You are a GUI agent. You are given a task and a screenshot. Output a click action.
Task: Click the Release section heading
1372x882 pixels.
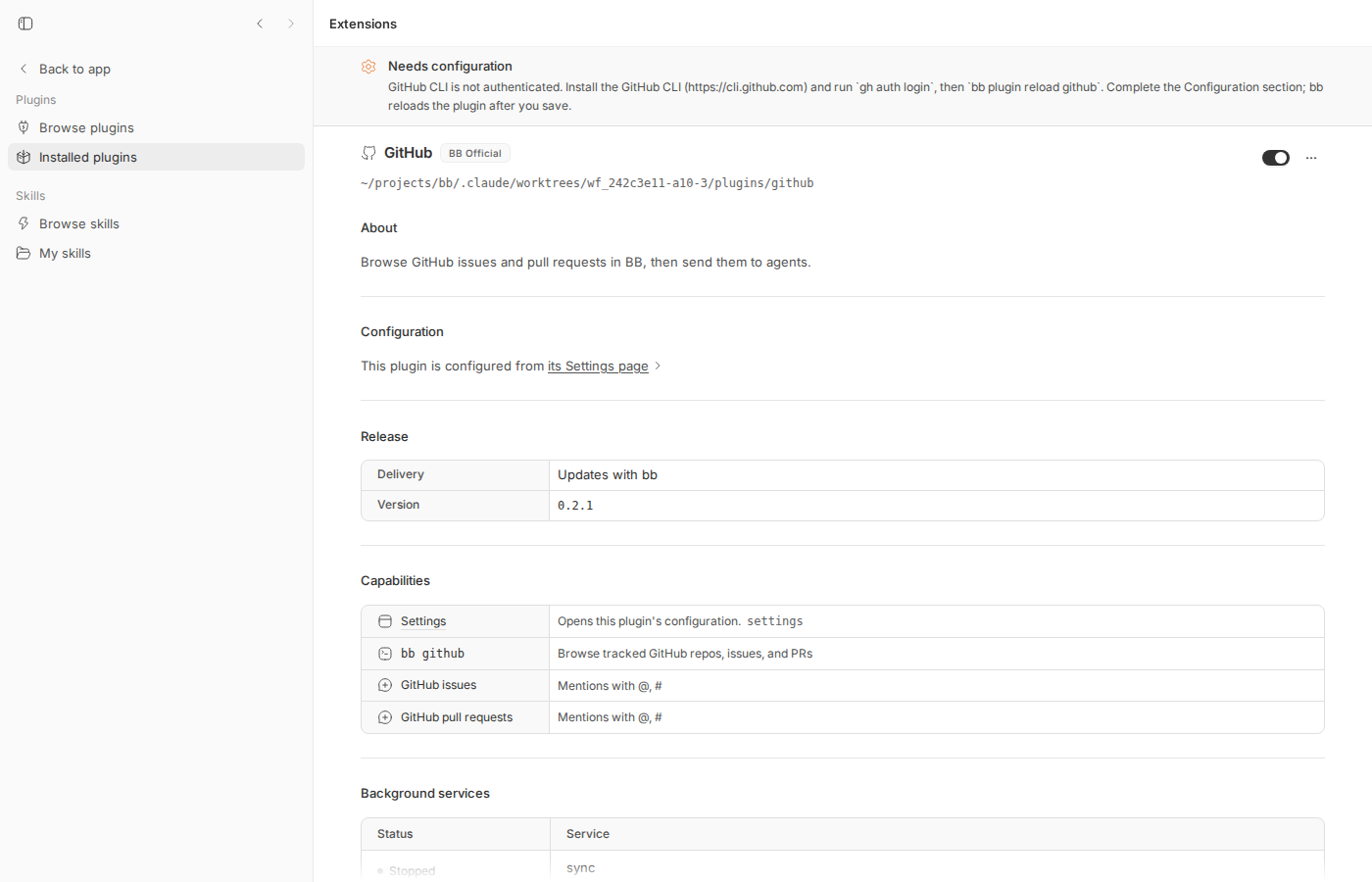click(x=384, y=436)
